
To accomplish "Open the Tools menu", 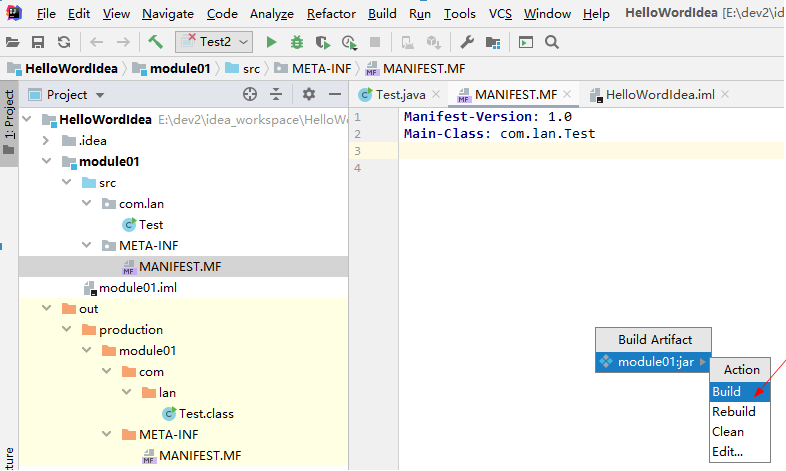I will pyautogui.click(x=459, y=14).
